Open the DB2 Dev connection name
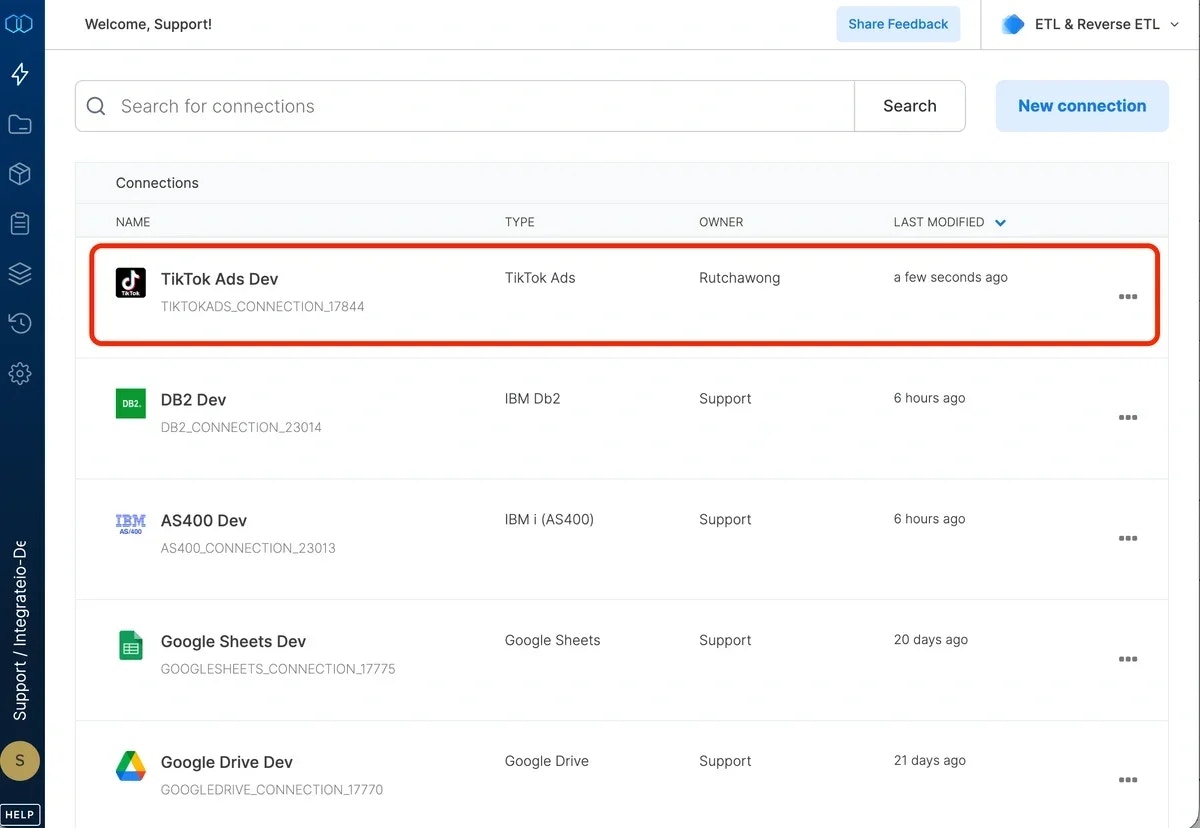This screenshot has width=1200, height=828. [x=193, y=400]
